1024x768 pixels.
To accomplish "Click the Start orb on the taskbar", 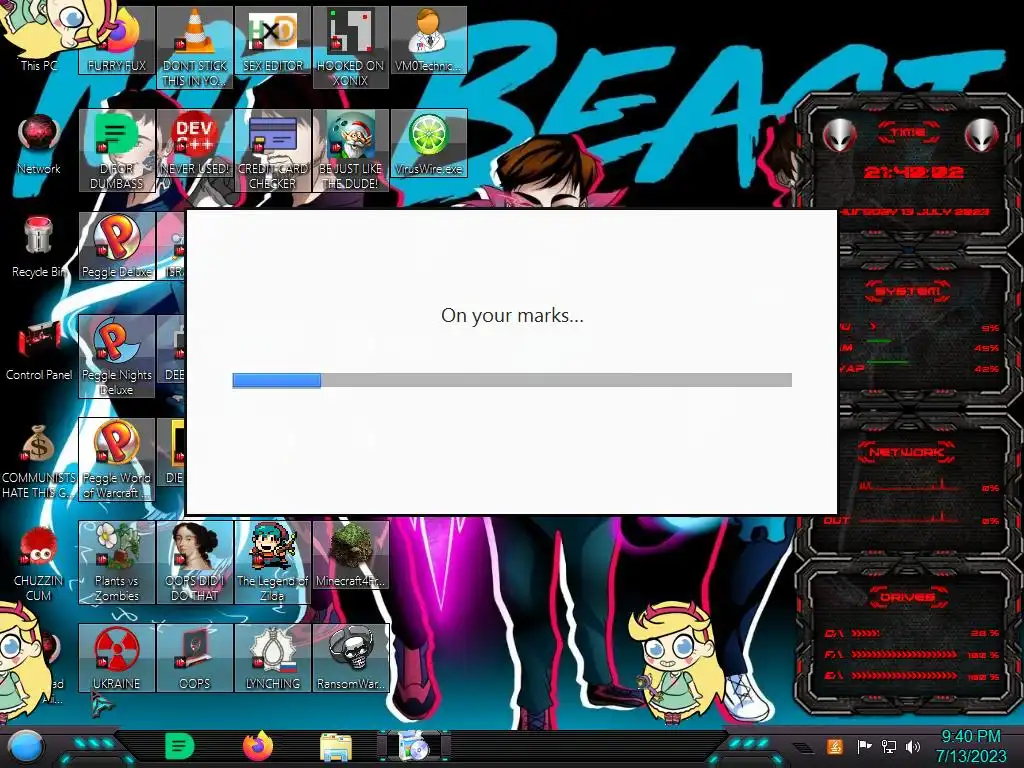I will pyautogui.click(x=26, y=746).
